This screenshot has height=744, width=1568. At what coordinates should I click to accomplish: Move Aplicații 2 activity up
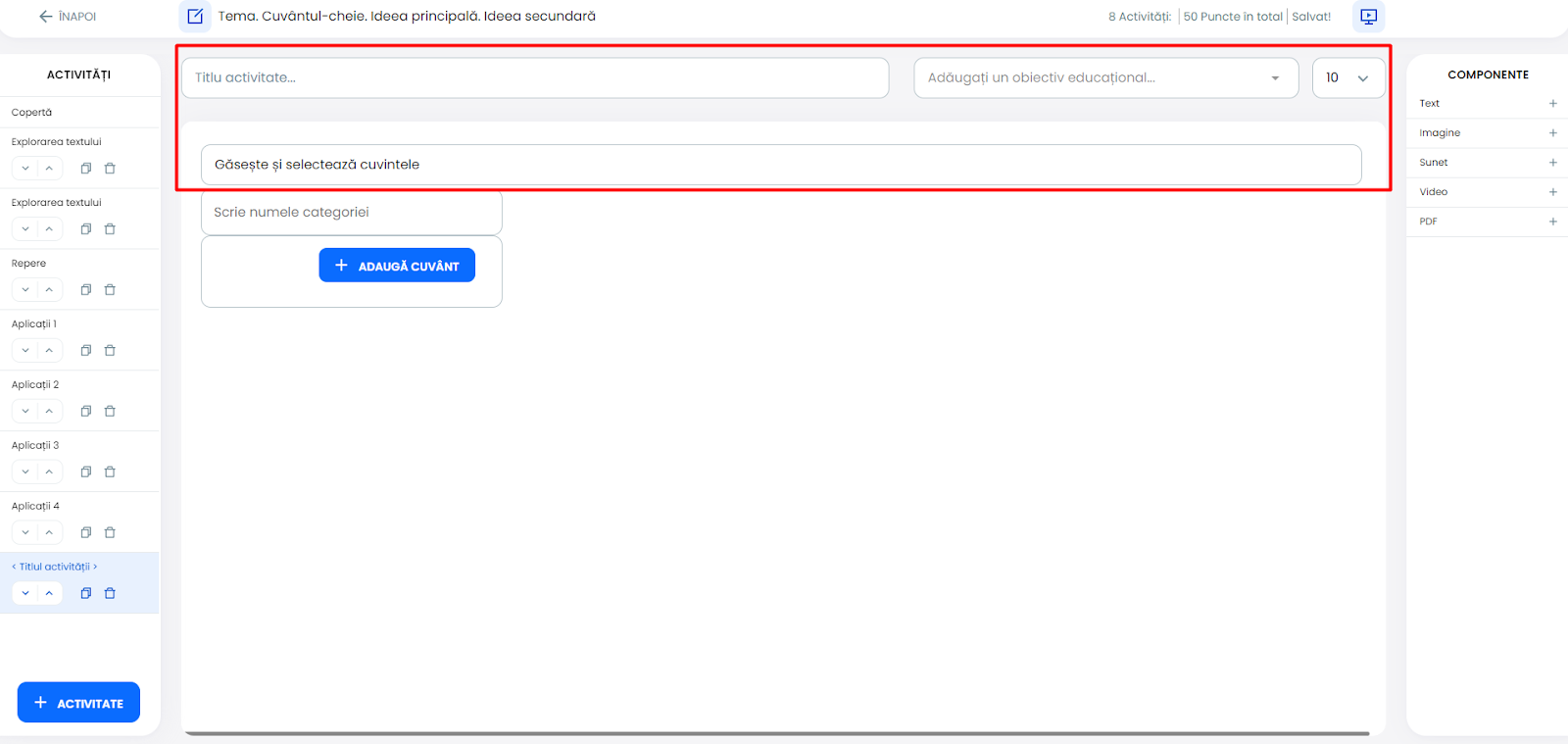pos(49,412)
